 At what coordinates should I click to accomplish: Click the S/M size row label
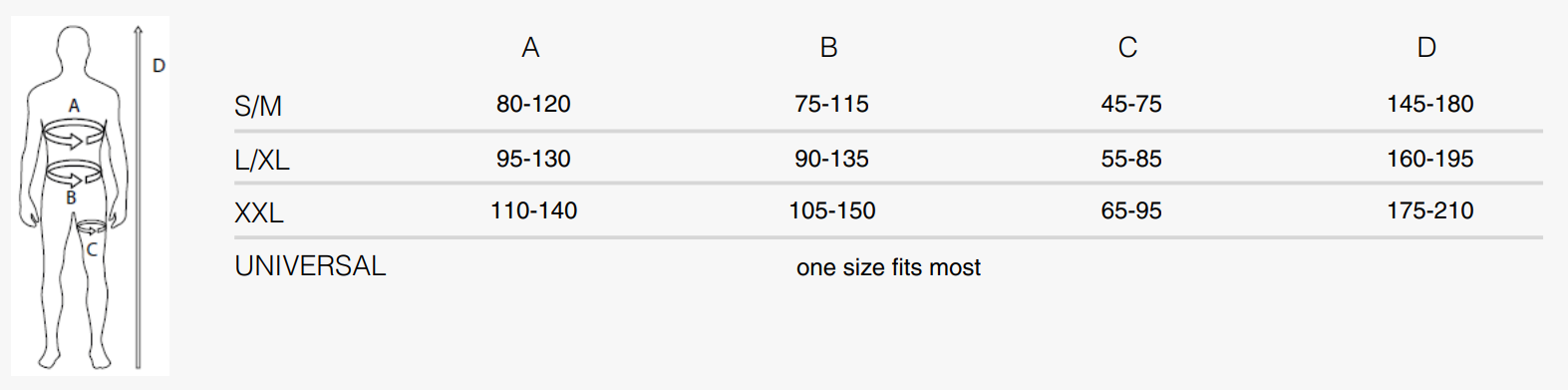[x=258, y=106]
